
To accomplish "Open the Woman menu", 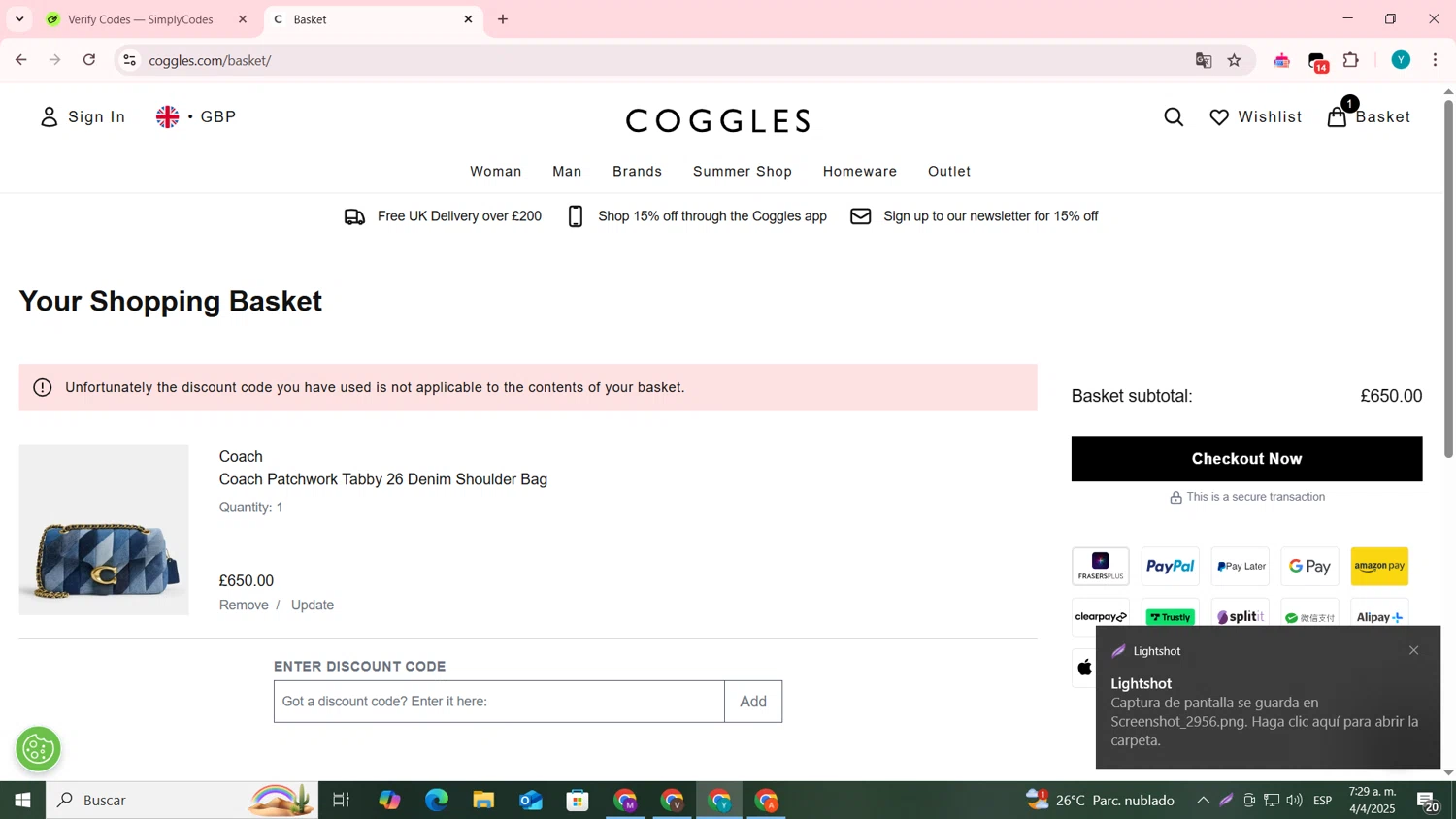I will [496, 172].
